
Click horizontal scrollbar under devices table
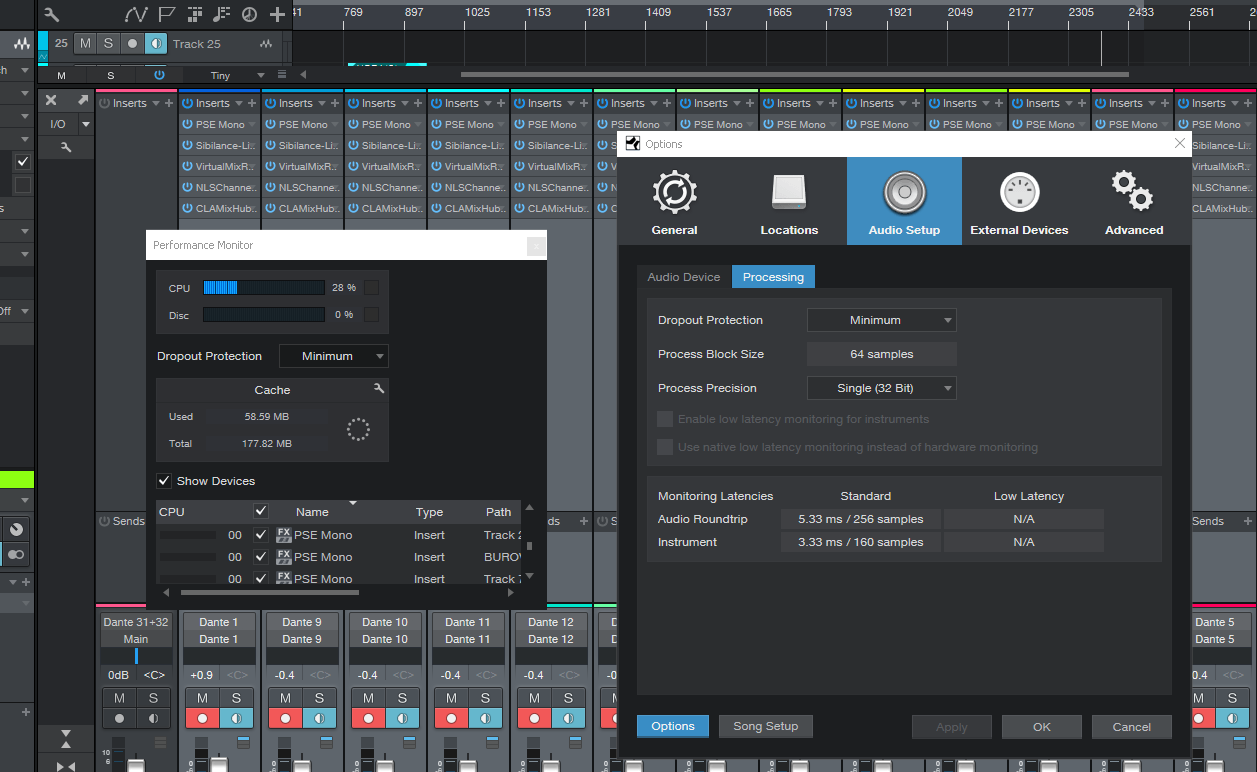click(269, 592)
